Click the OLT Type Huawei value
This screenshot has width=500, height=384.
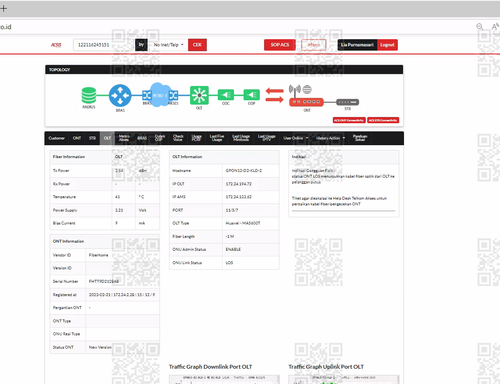pos(243,223)
